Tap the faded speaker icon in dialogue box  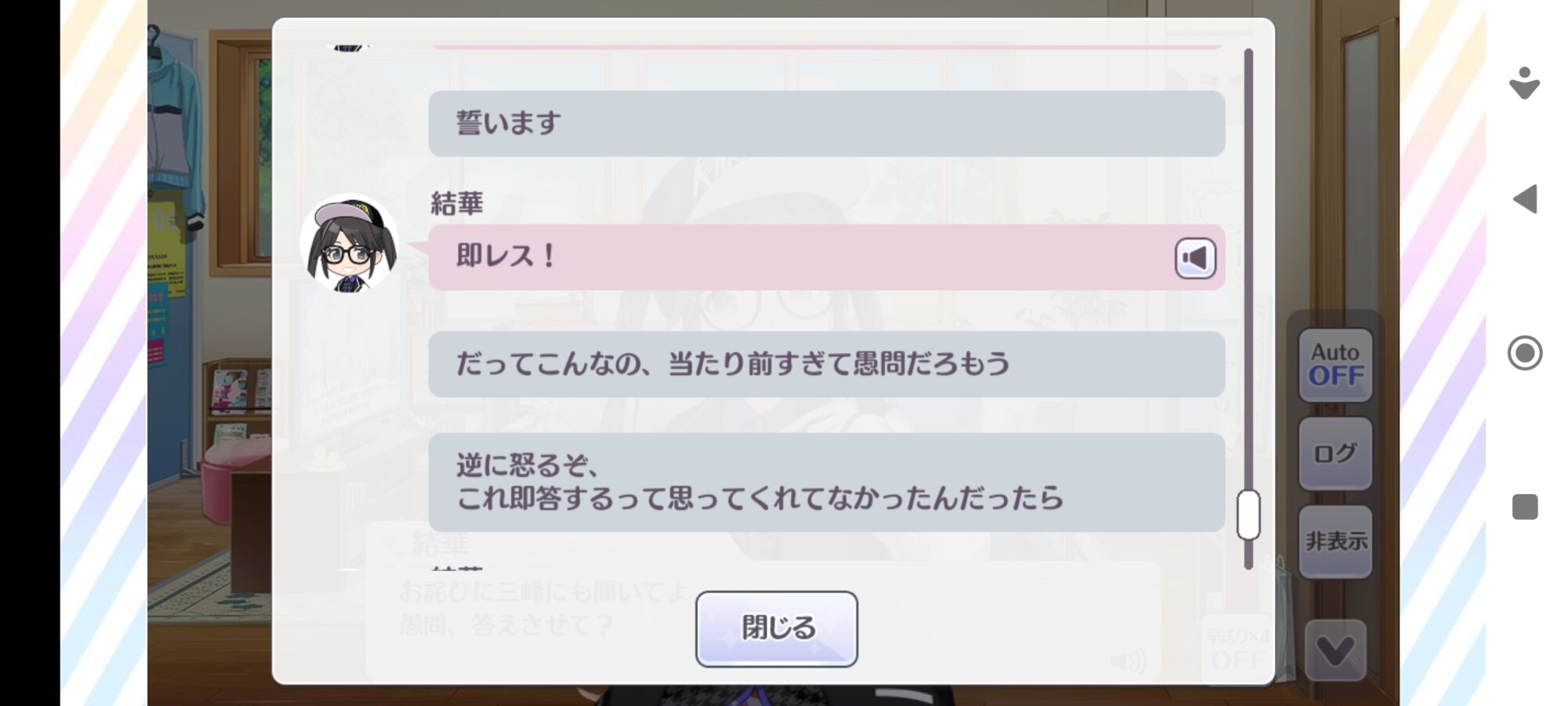[x=1128, y=661]
